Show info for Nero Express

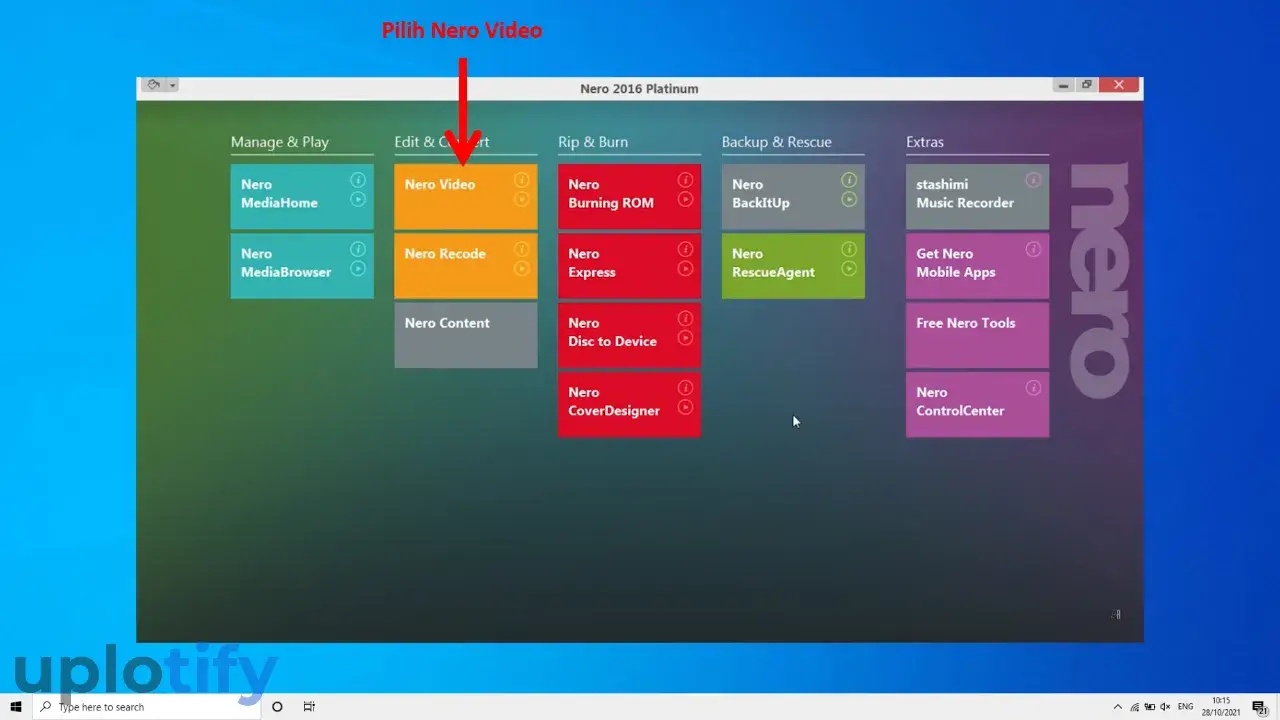click(685, 249)
